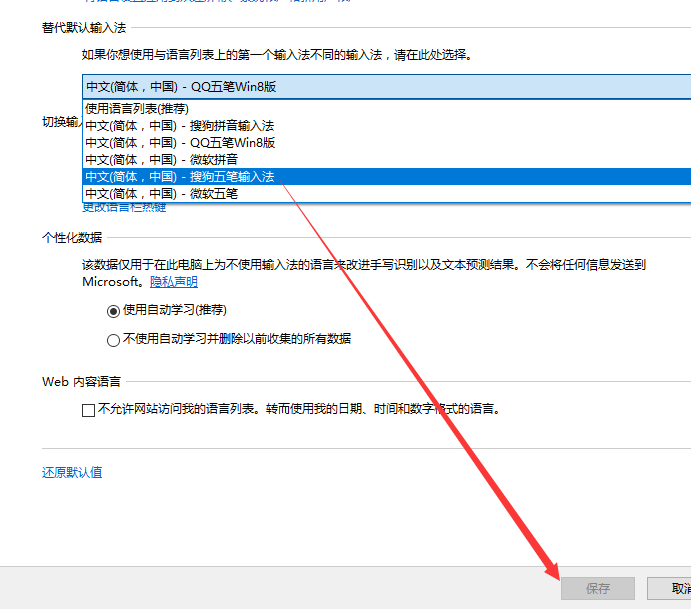Choose 搜狗拼音输入法 from the list

click(x=386, y=126)
